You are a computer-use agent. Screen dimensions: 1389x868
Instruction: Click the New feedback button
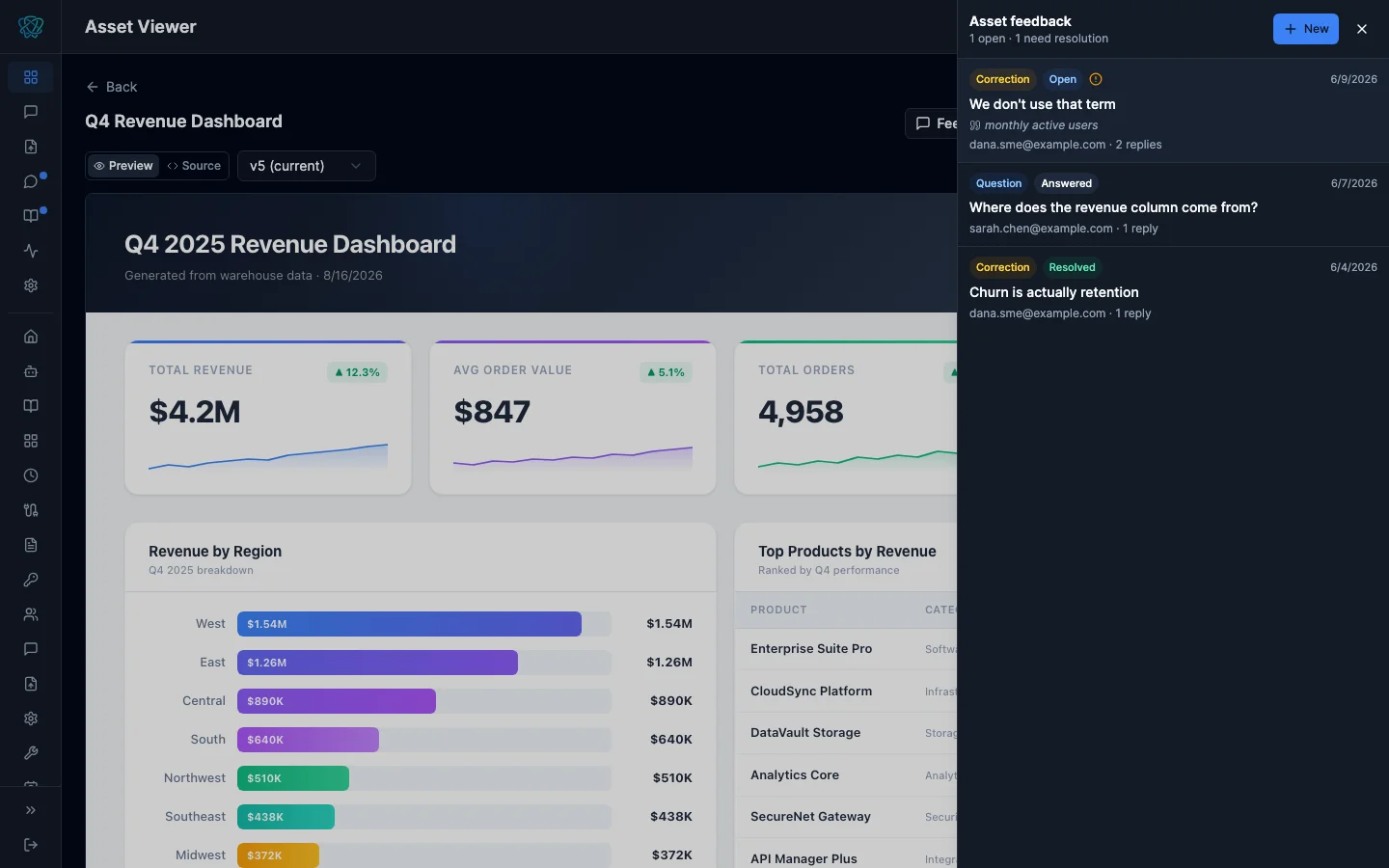click(1306, 29)
